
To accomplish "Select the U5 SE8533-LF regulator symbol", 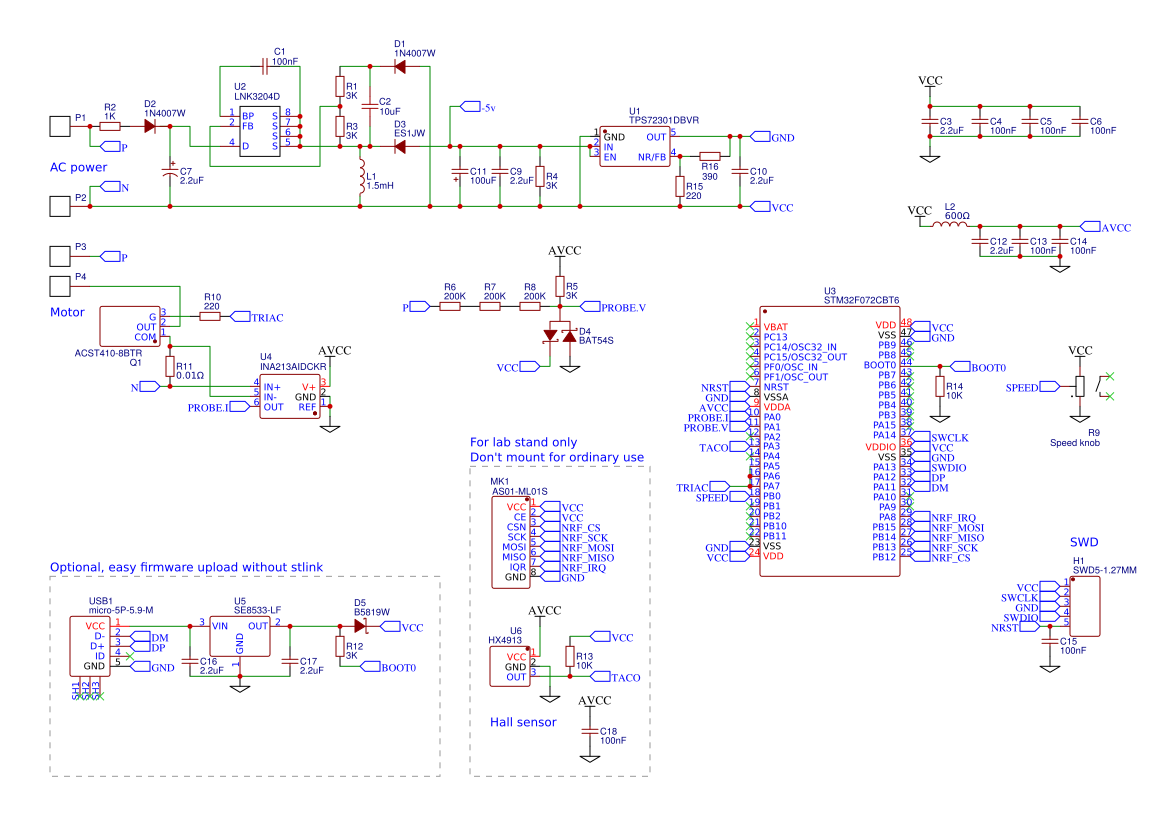I will click(239, 636).
